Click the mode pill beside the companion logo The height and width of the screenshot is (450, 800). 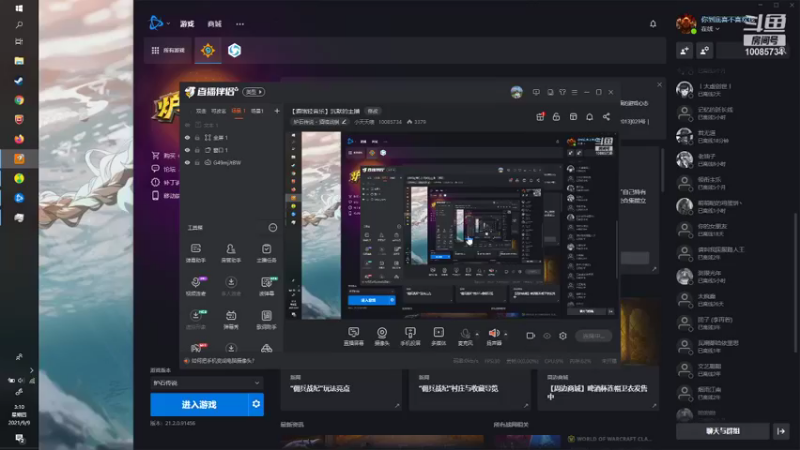254,92
